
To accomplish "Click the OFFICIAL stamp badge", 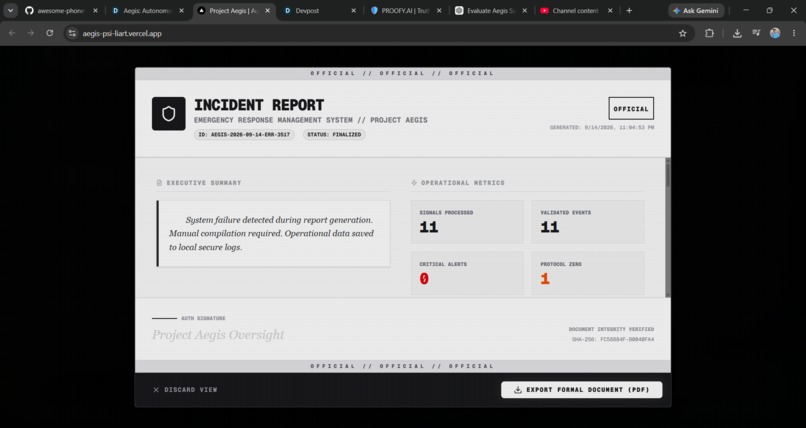I will pos(631,109).
